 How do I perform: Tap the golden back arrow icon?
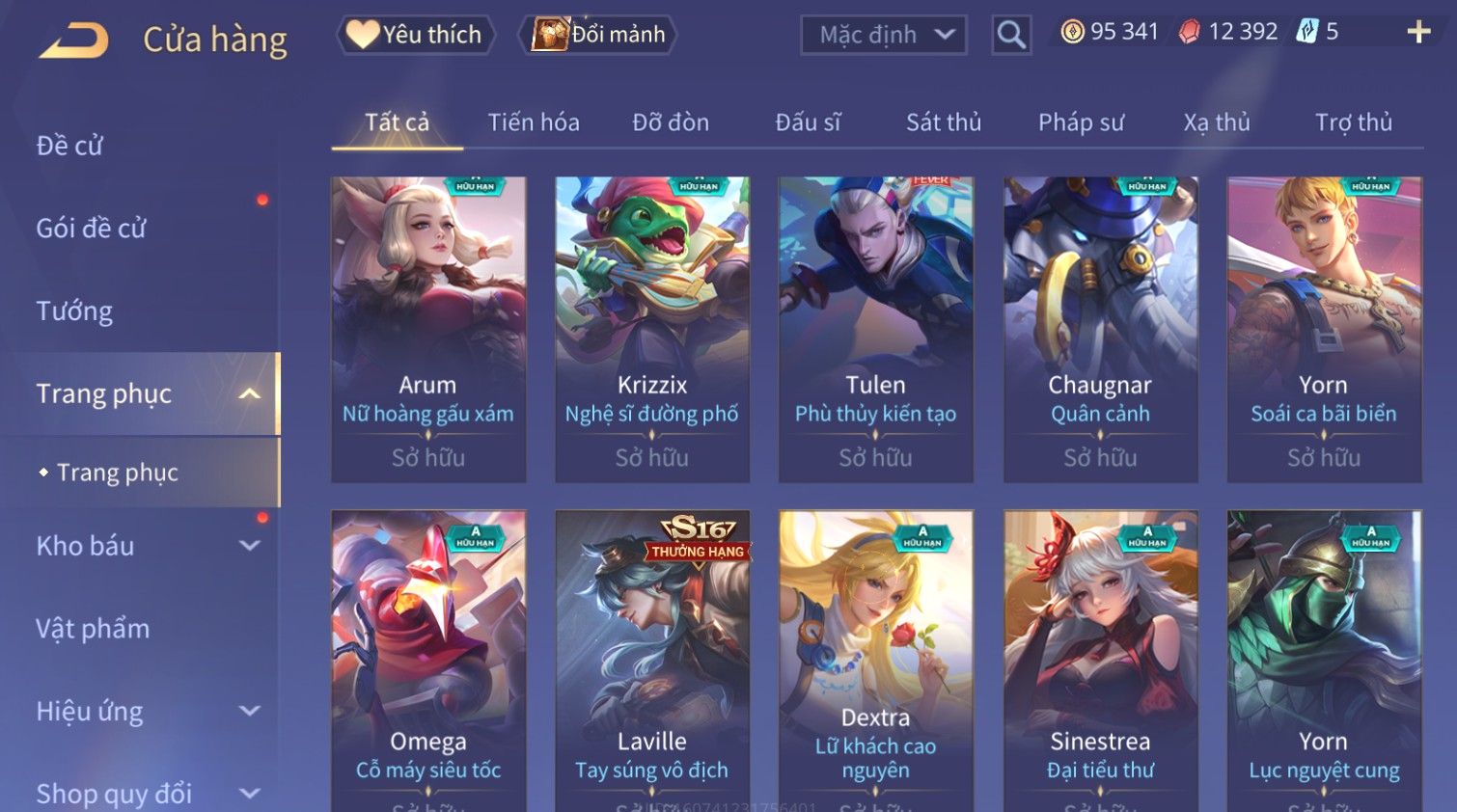click(x=74, y=40)
